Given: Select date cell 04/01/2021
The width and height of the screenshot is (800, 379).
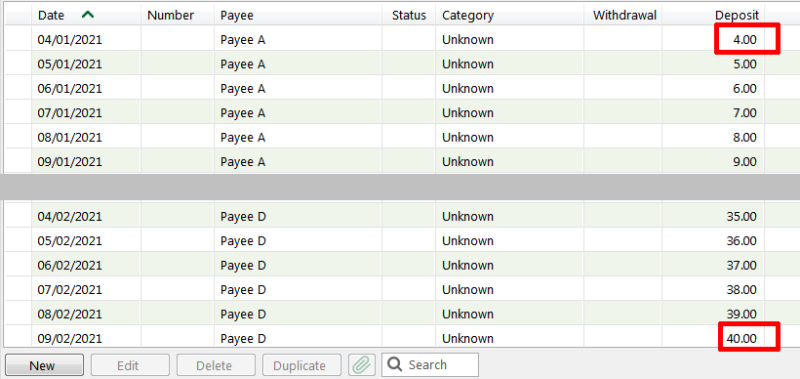Looking at the screenshot, I should tap(70, 39).
